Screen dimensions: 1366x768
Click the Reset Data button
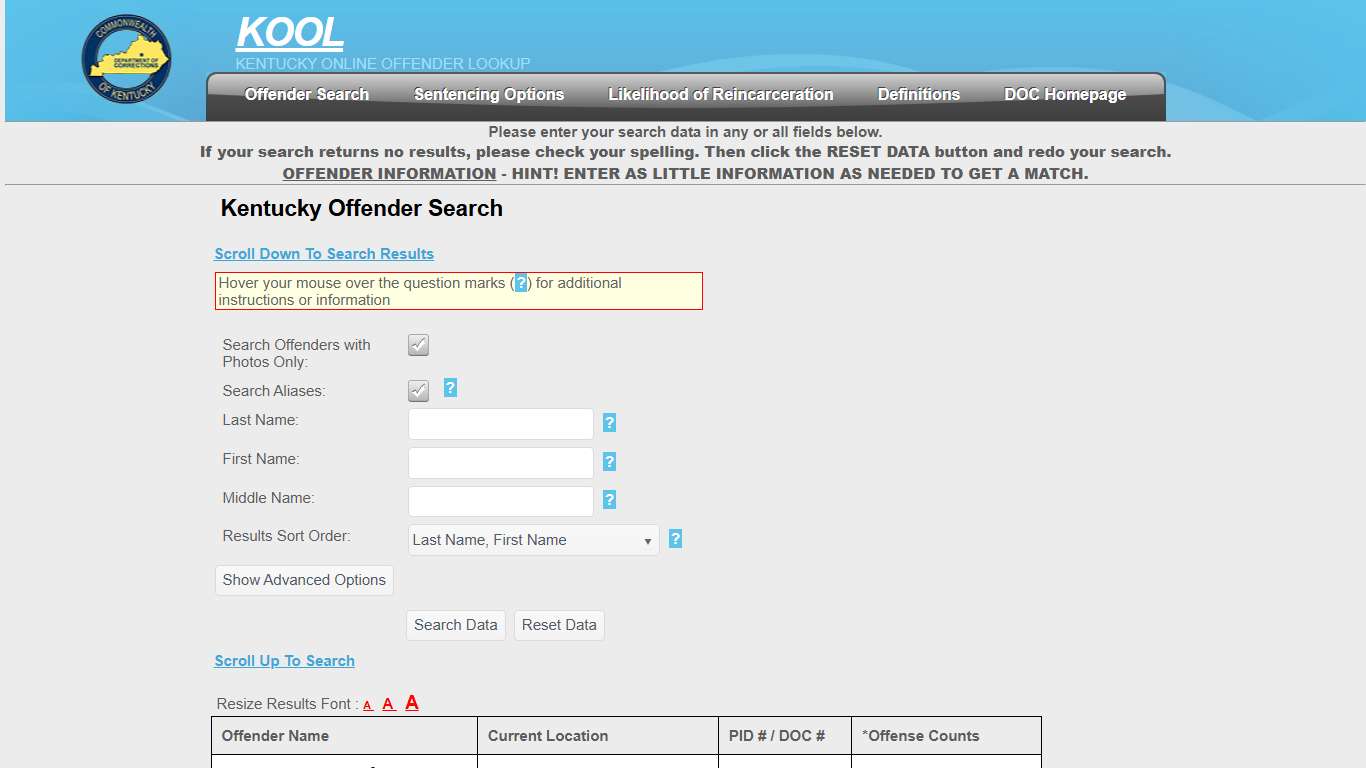point(558,624)
